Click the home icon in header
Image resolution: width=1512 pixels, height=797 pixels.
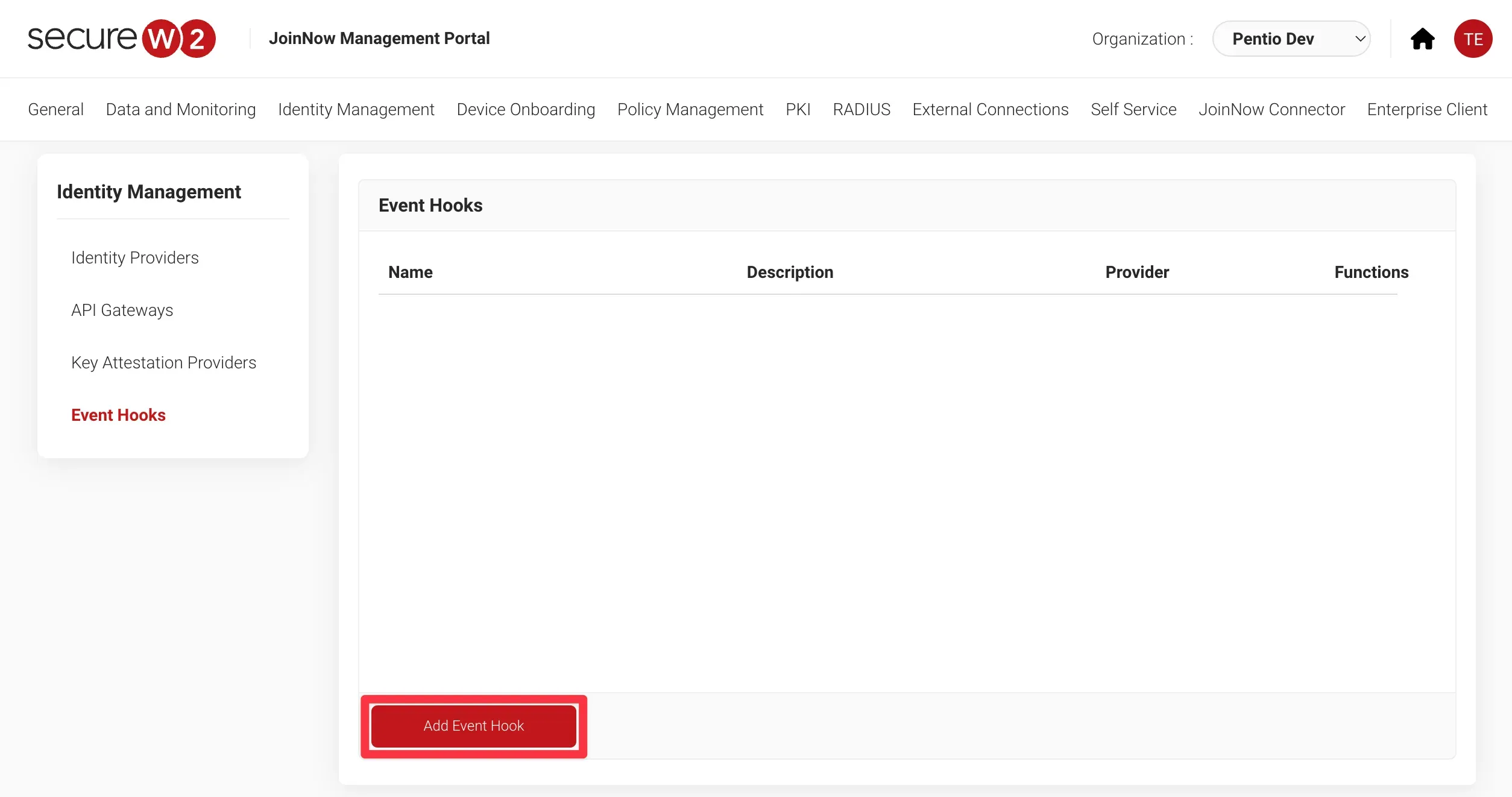pos(1422,39)
